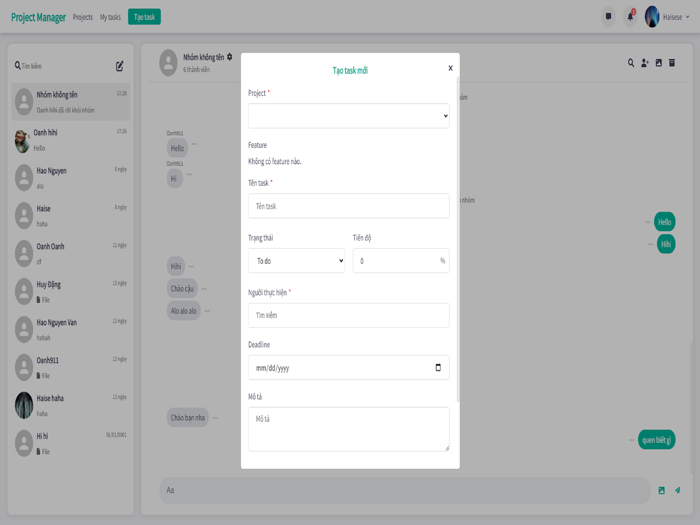
Task: Open the My tasks nav item
Action: coord(110,17)
